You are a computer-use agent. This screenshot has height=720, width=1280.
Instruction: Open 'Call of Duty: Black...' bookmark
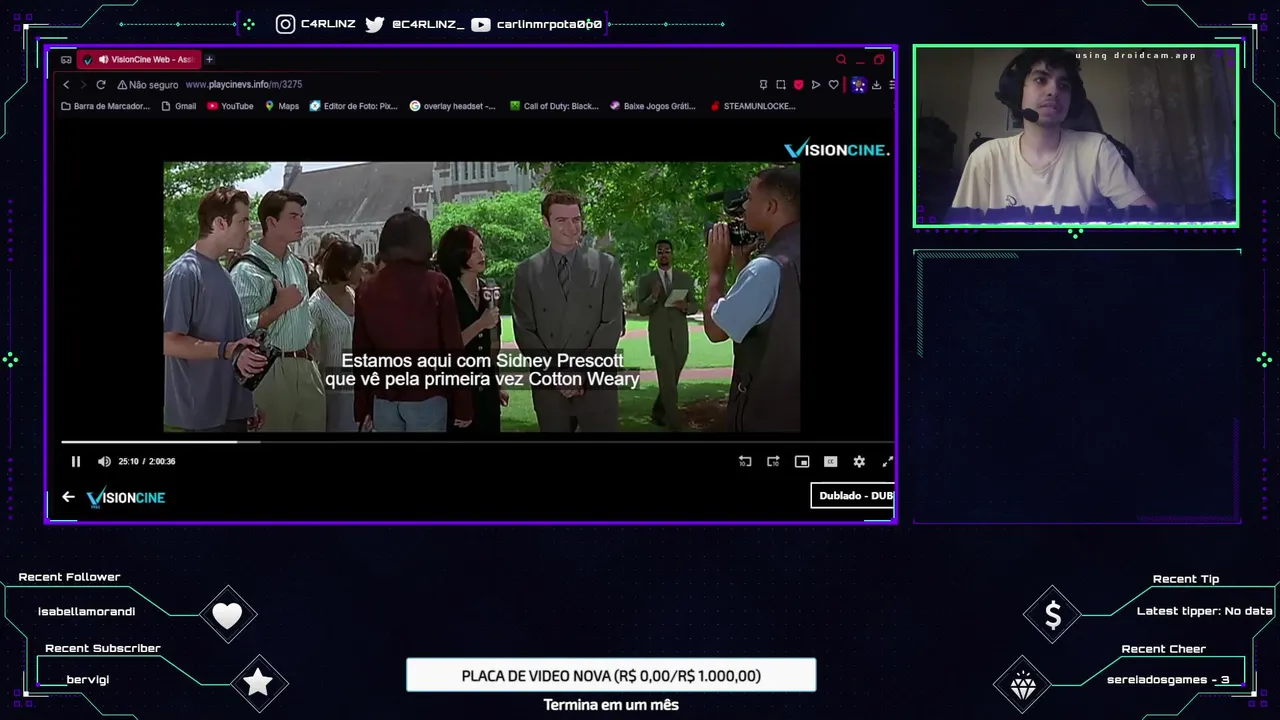pyautogui.click(x=554, y=106)
